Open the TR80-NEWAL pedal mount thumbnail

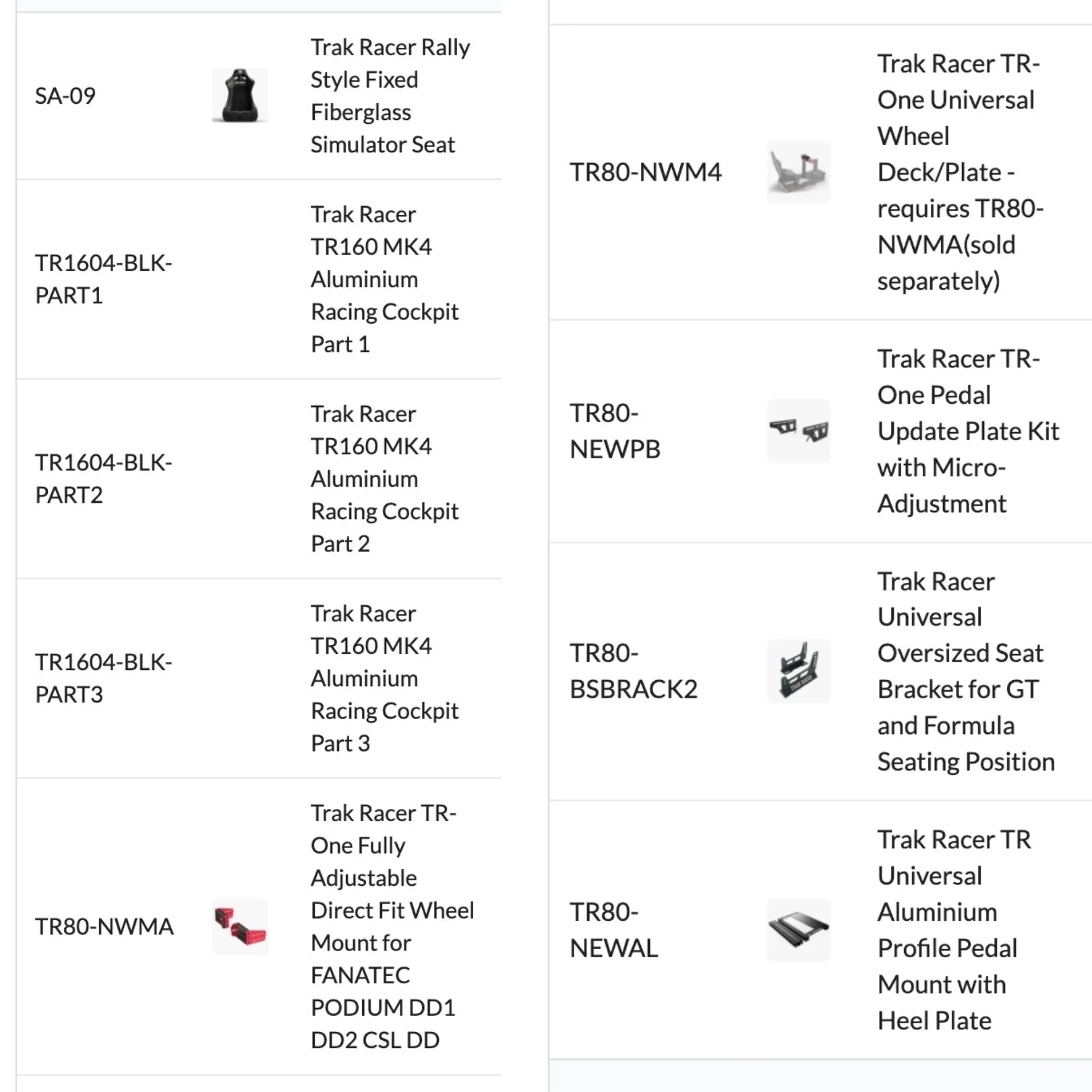click(x=799, y=930)
